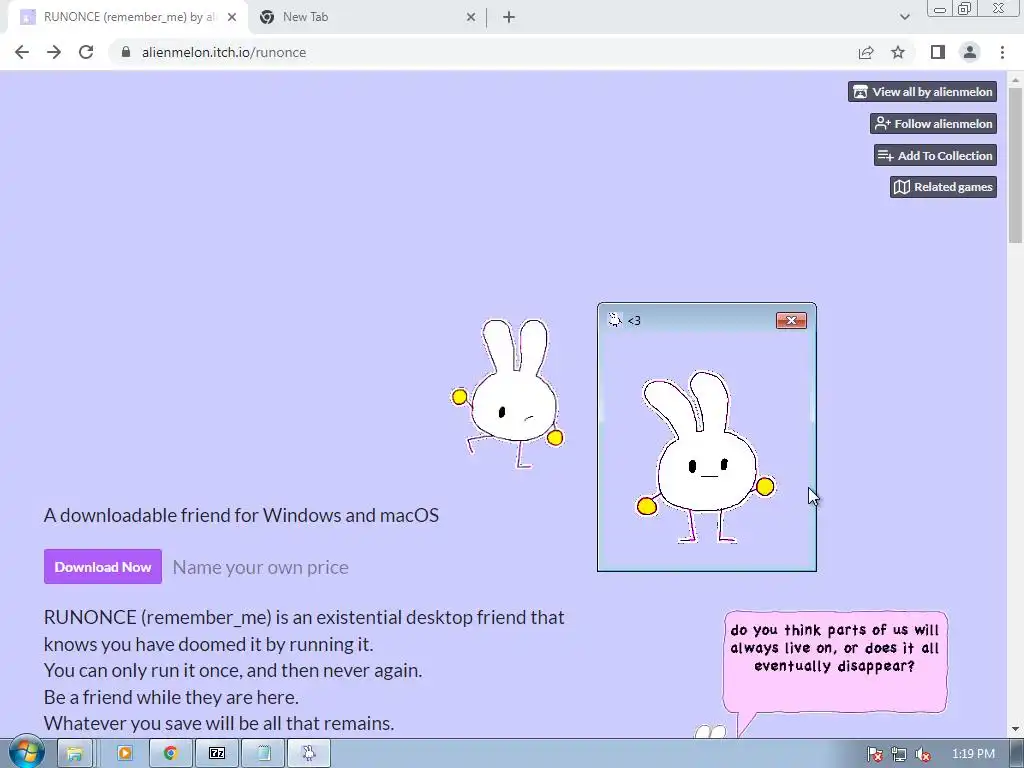
Task: Click 'A downloadable friend for Windows and macOS'
Action: (241, 515)
